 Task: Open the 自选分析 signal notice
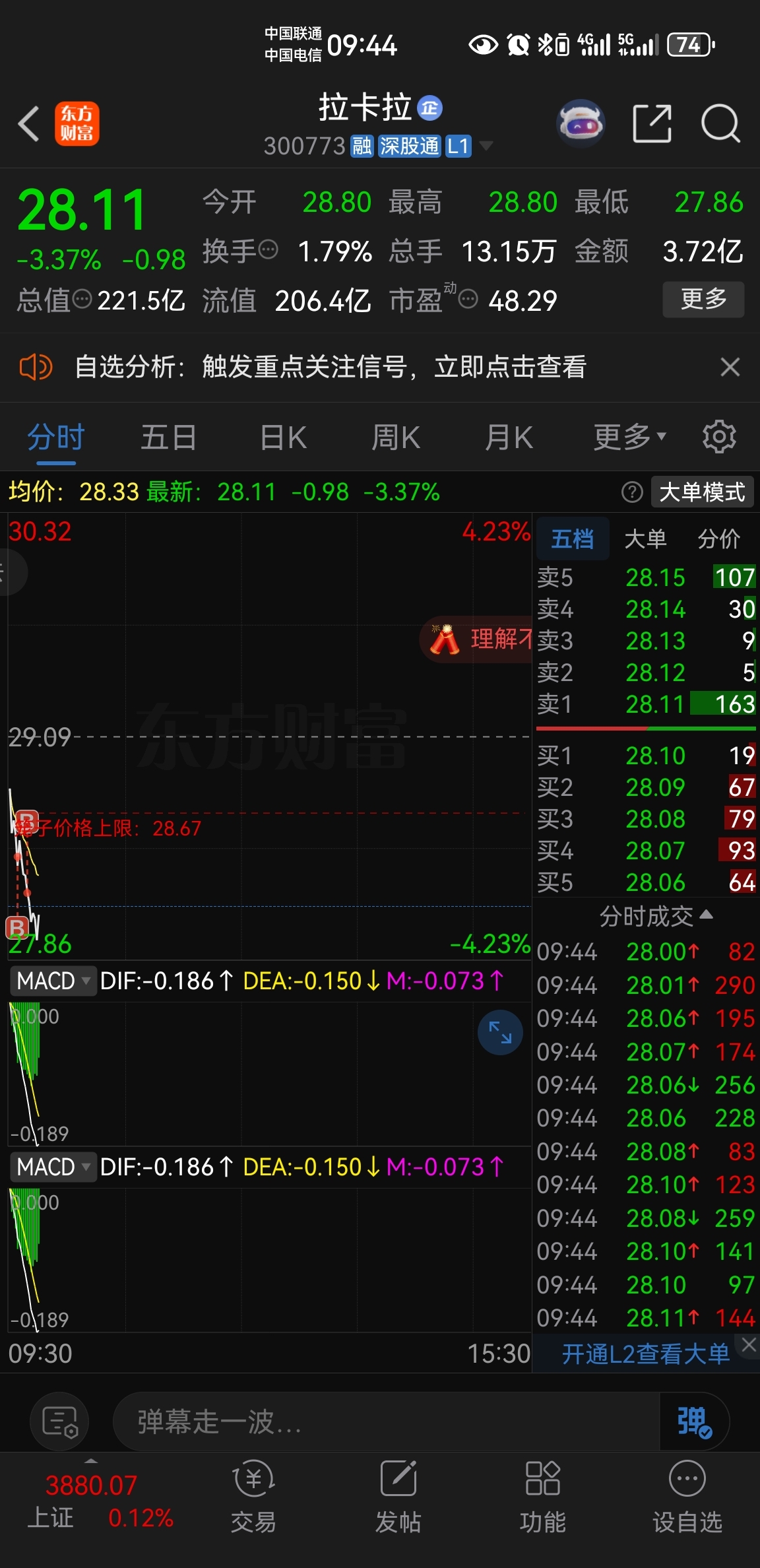[x=330, y=367]
